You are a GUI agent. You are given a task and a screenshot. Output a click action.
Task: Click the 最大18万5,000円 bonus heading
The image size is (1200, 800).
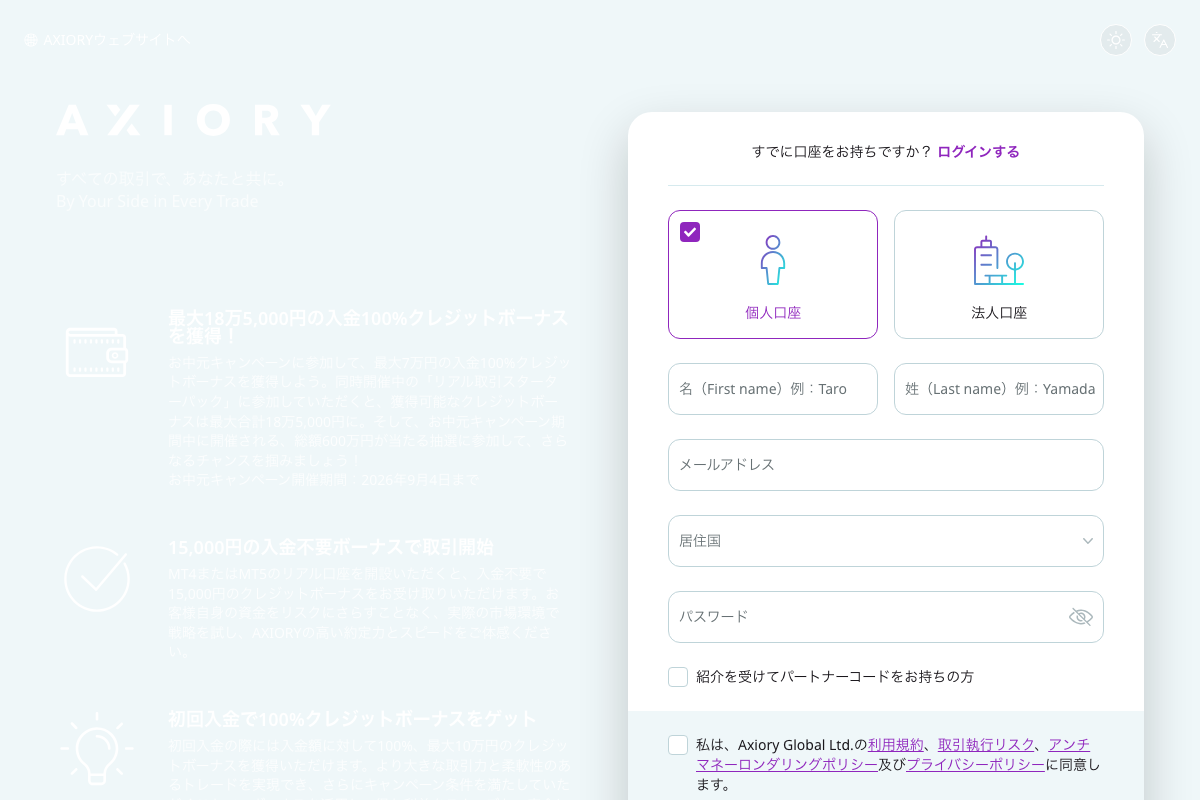click(368, 327)
